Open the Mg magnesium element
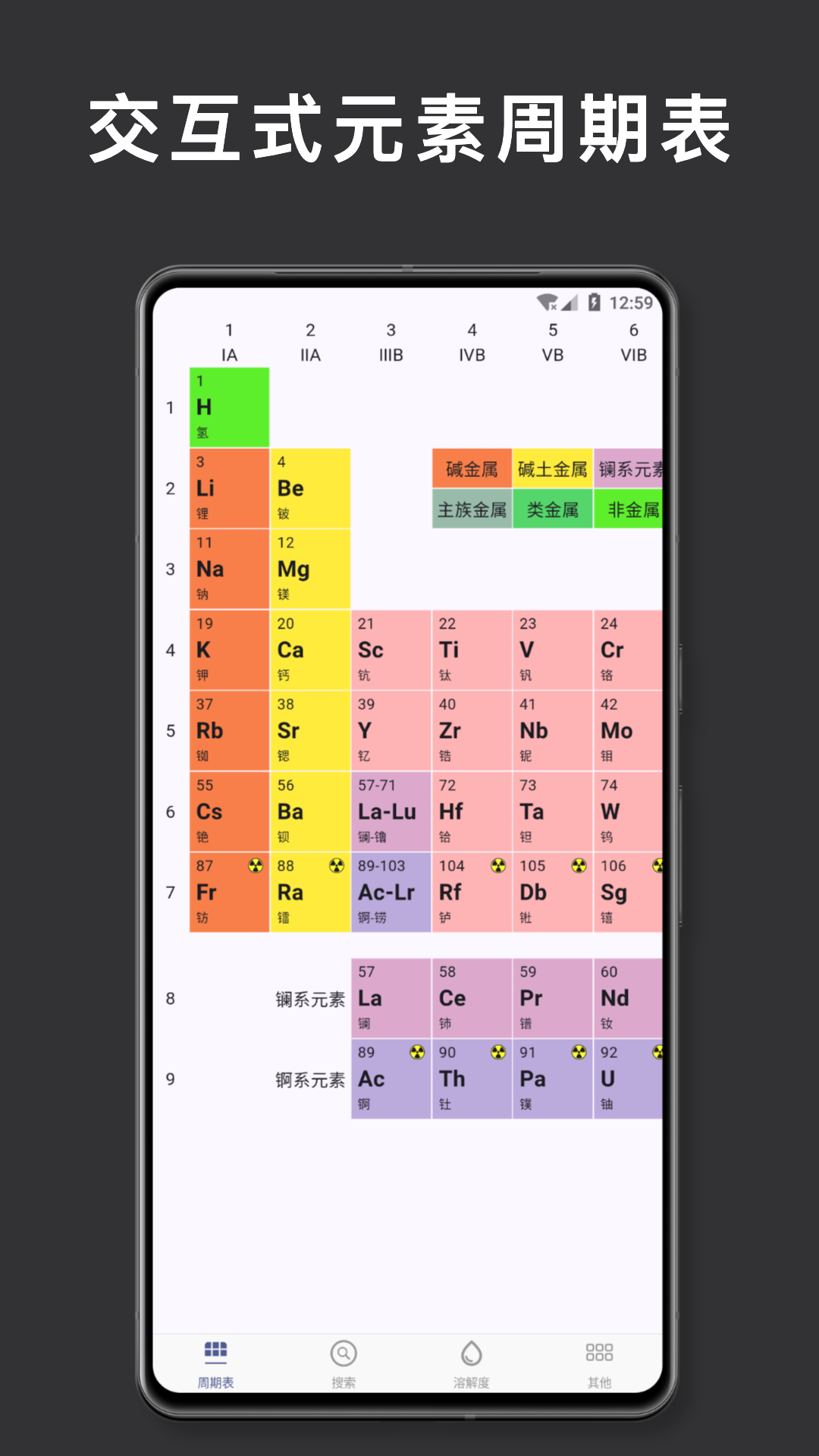The width and height of the screenshot is (819, 1456). (x=310, y=569)
